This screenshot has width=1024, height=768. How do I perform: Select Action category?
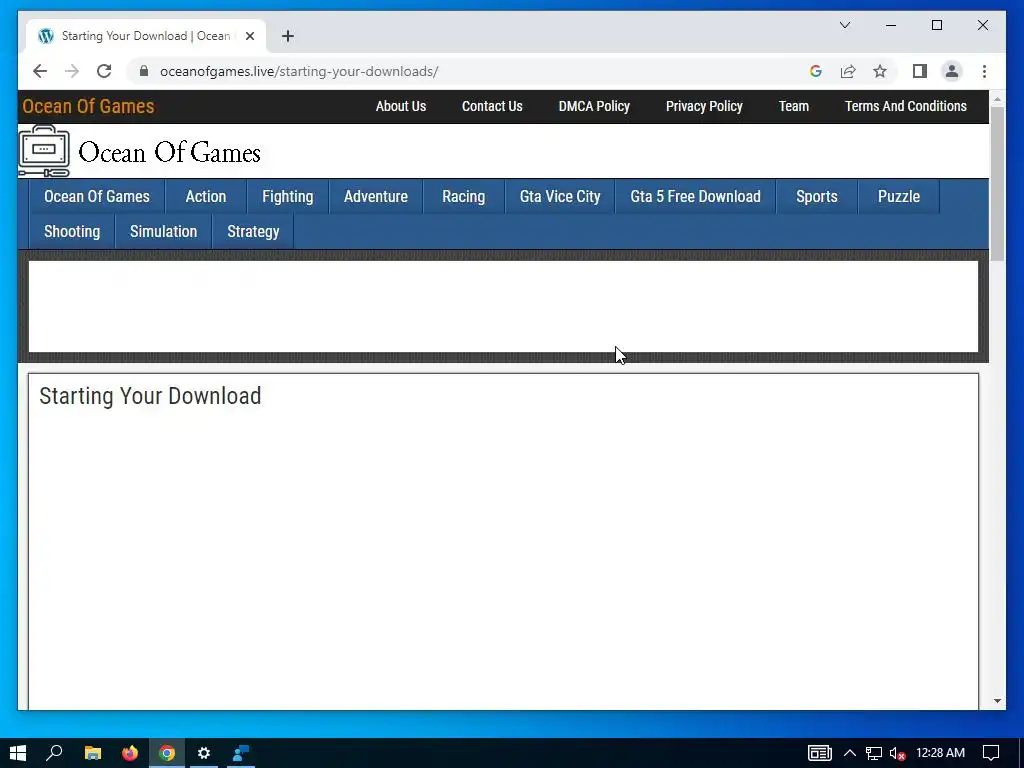coord(206,197)
